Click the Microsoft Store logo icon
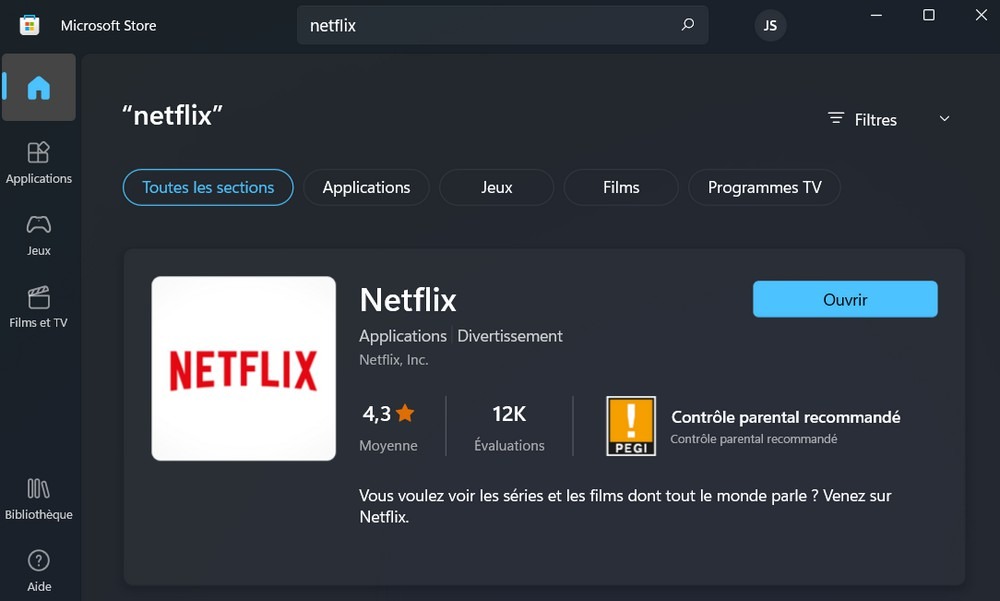 click(x=29, y=25)
